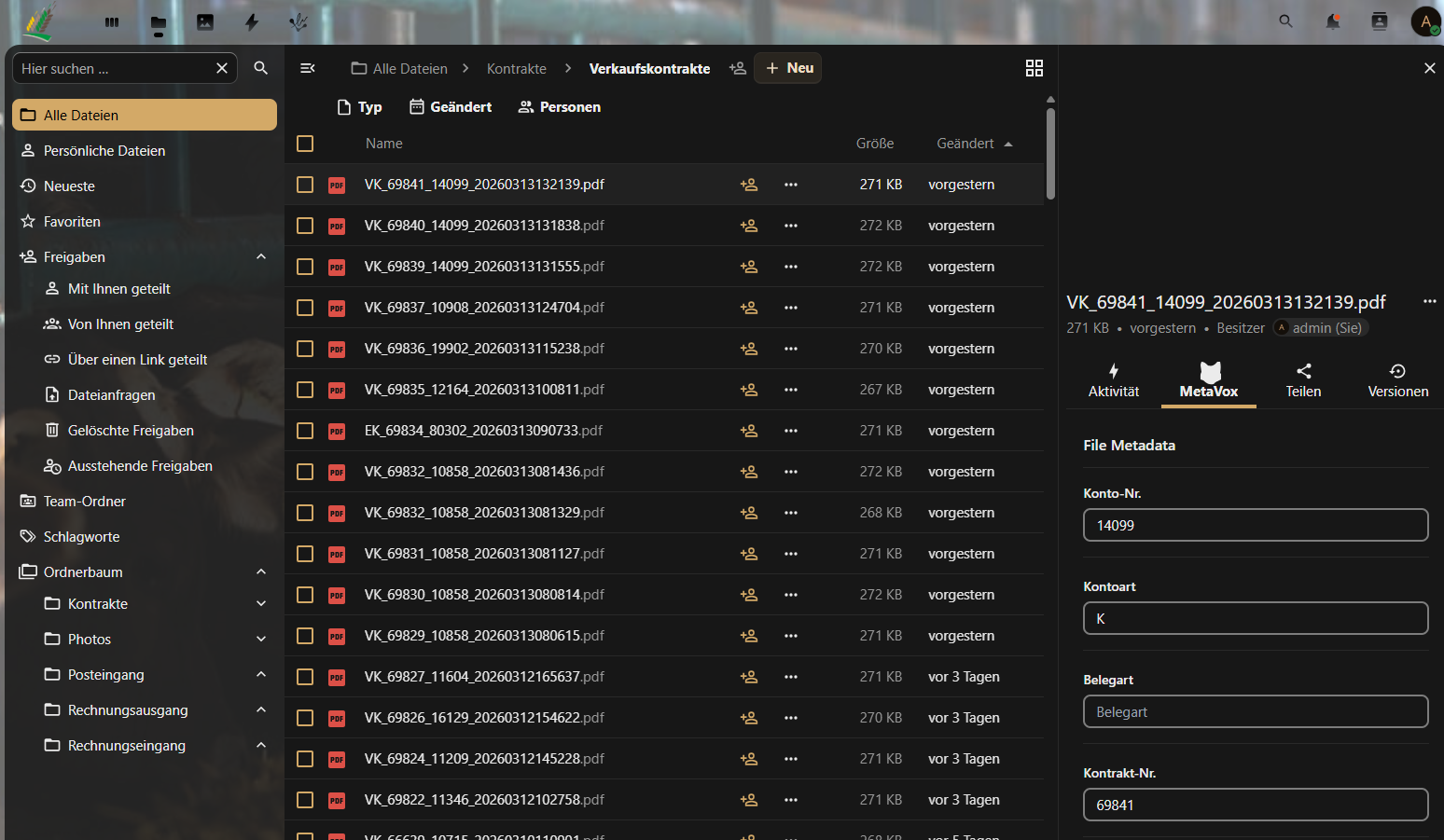Open the Teilen tab in sidebar
The width and height of the screenshot is (1444, 840).
click(1303, 380)
